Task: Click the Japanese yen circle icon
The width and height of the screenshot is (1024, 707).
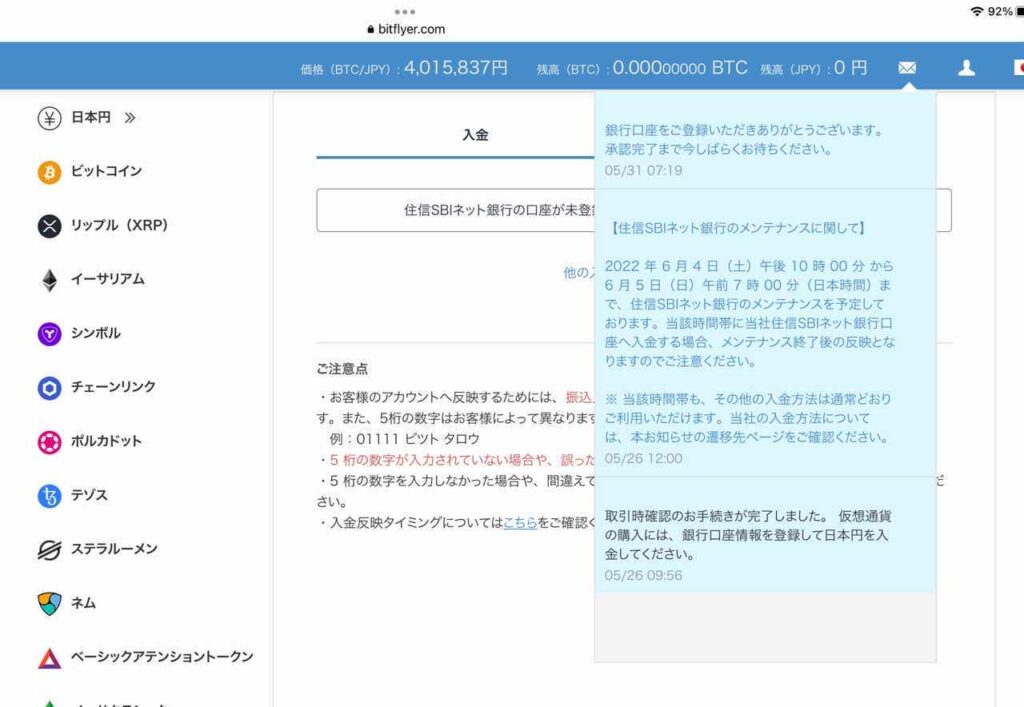Action: point(49,118)
